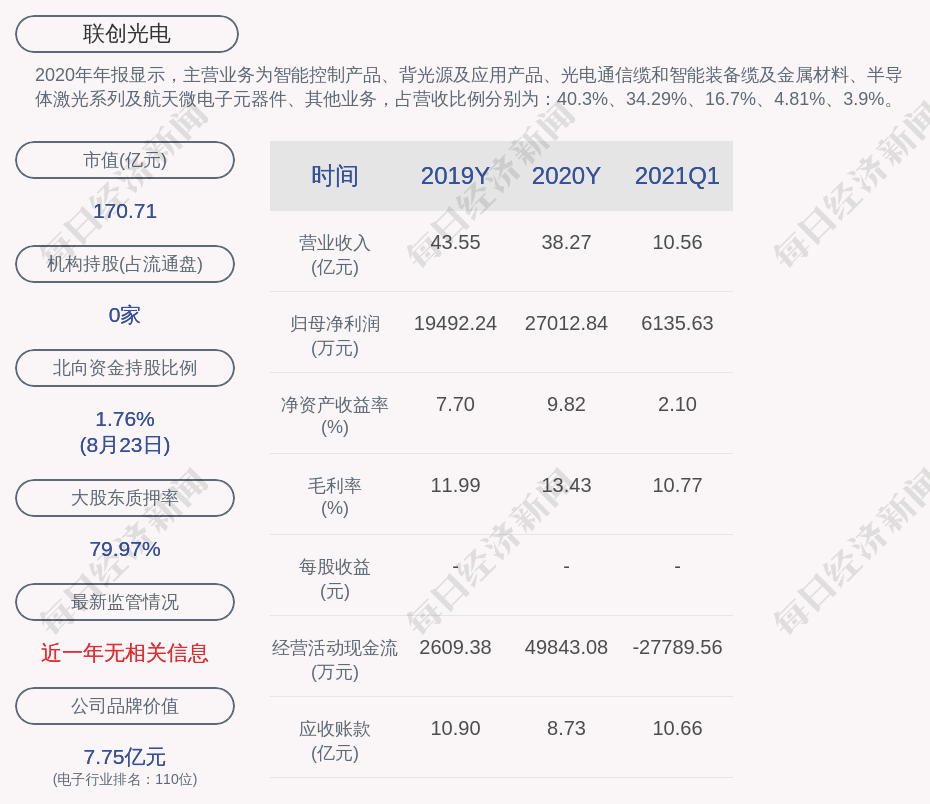Select revenue cell '10.56'
This screenshot has width=930, height=804.
point(677,243)
